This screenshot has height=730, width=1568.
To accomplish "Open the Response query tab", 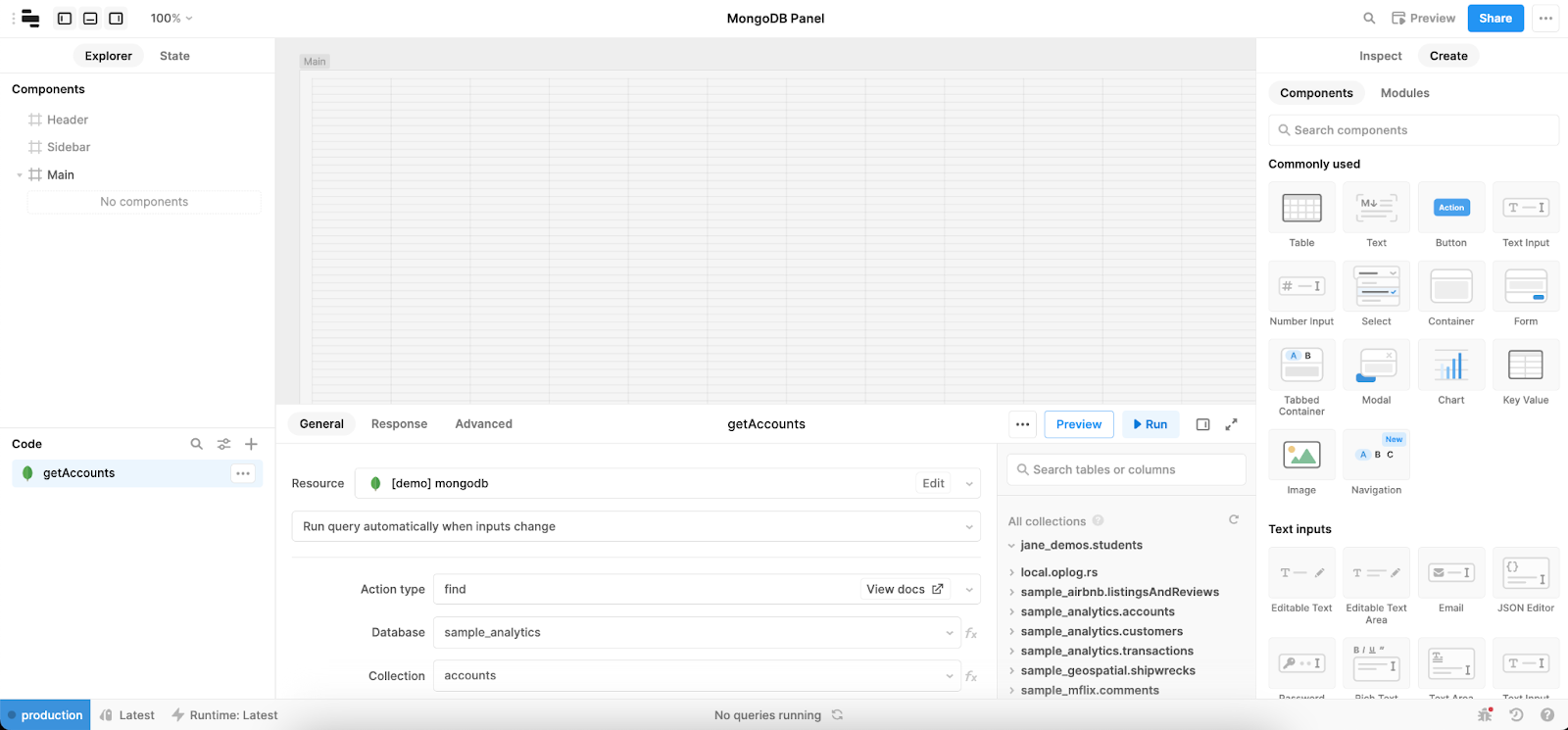I will [x=399, y=424].
